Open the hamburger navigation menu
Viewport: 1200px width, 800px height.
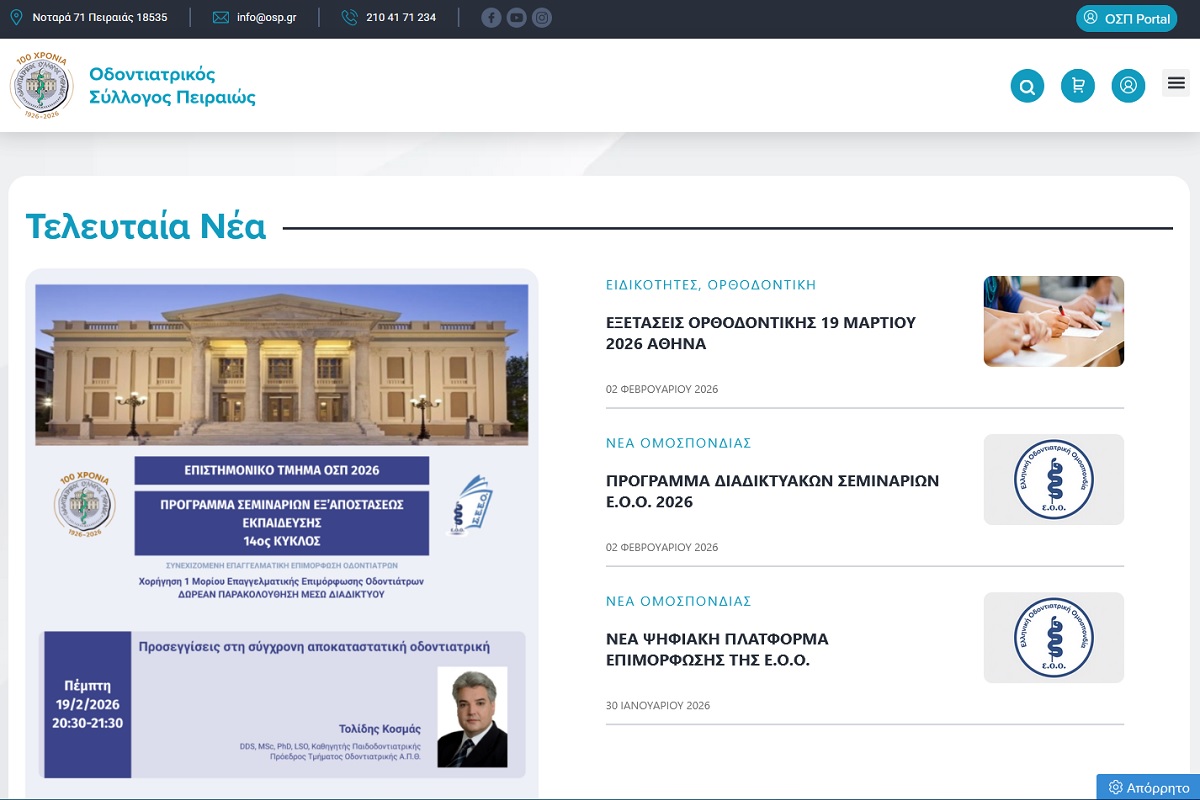pyautogui.click(x=1176, y=83)
